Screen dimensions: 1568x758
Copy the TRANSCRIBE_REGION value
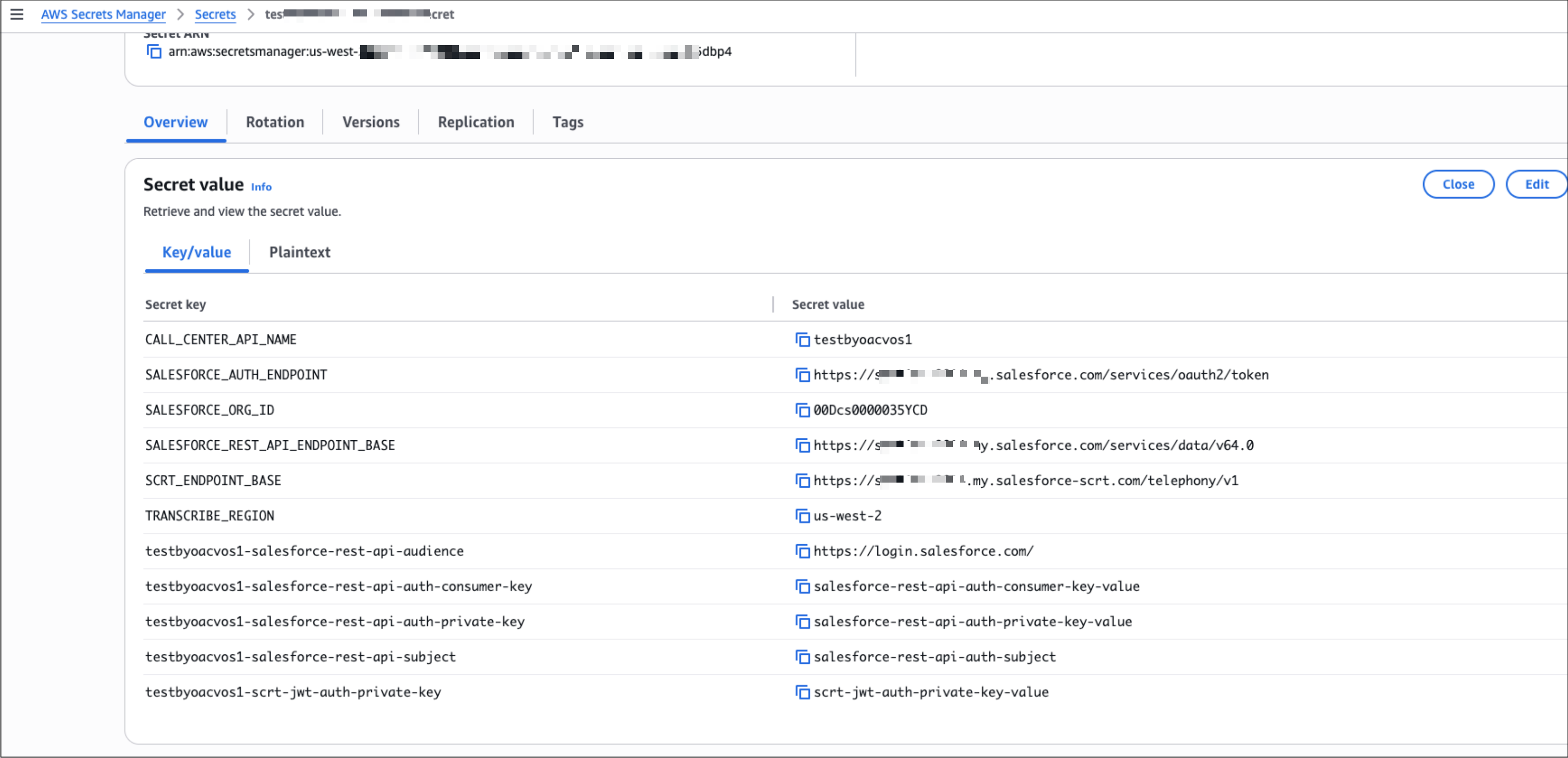[x=802, y=516]
